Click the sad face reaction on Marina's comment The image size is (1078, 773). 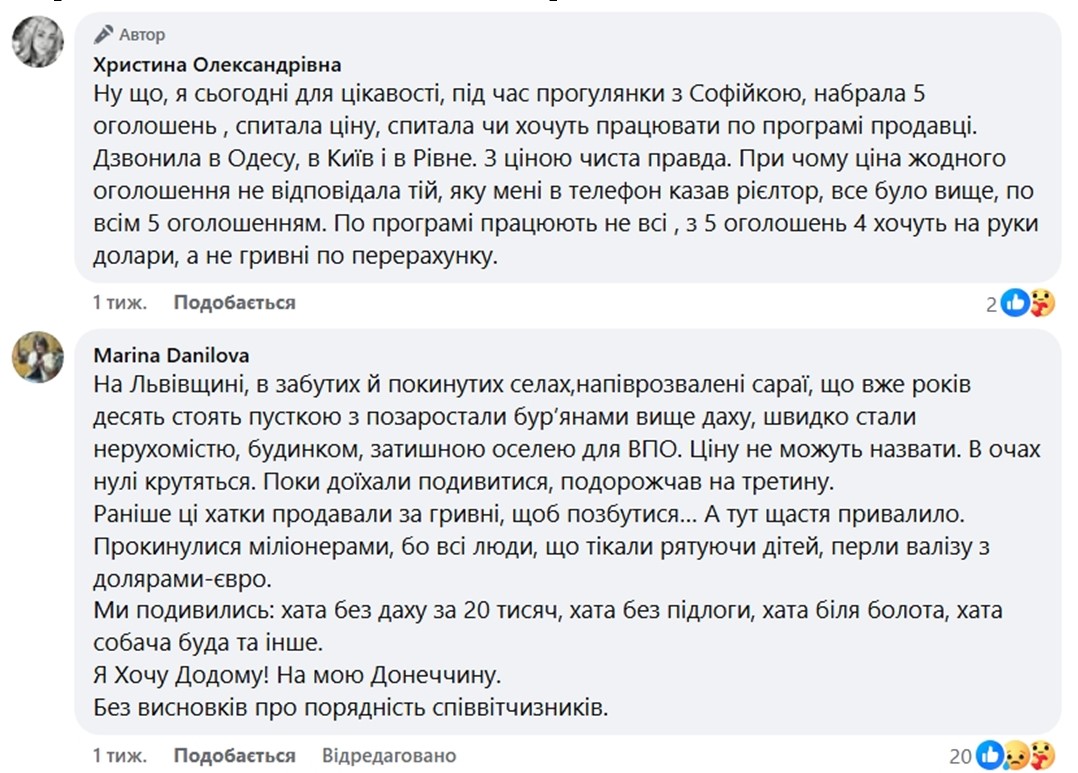(1016, 756)
